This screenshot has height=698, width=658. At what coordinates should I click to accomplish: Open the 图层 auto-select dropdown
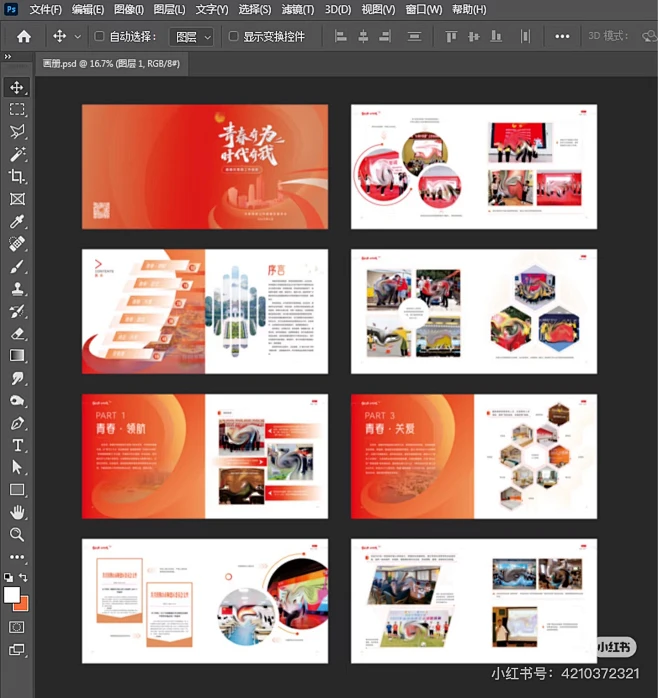click(192, 36)
